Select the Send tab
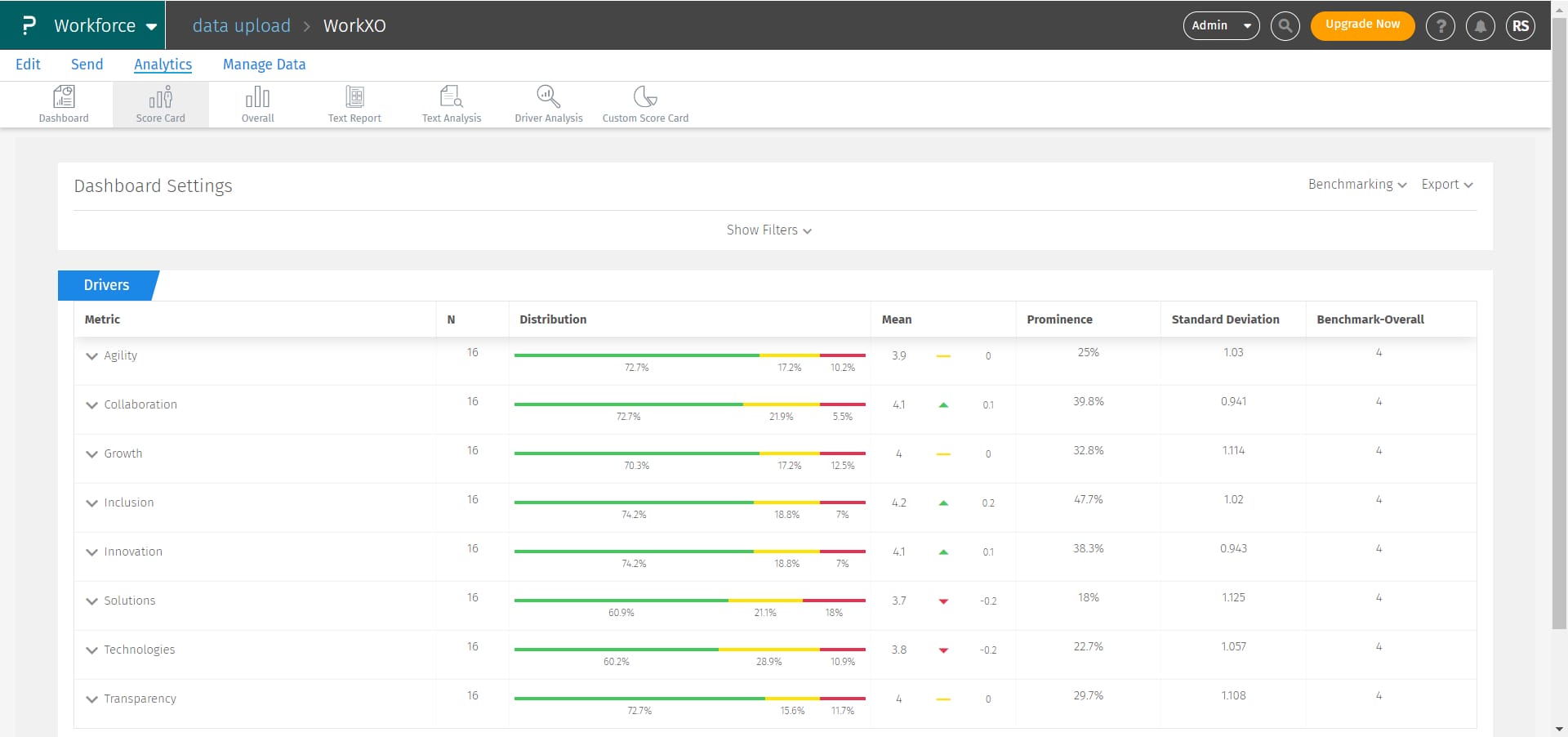This screenshot has width=1568, height=737. pyautogui.click(x=87, y=64)
